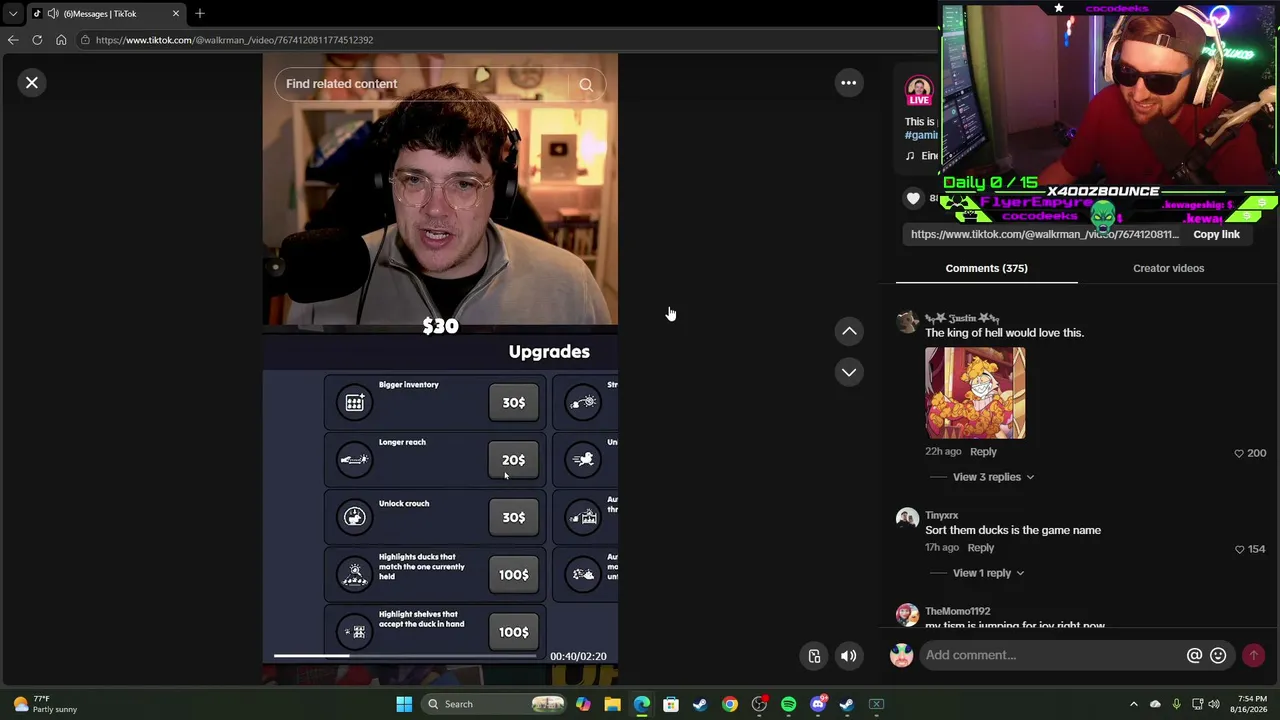Open Microsoft Edge from the taskbar
This screenshot has height=720, width=1280.
pyautogui.click(x=641, y=704)
